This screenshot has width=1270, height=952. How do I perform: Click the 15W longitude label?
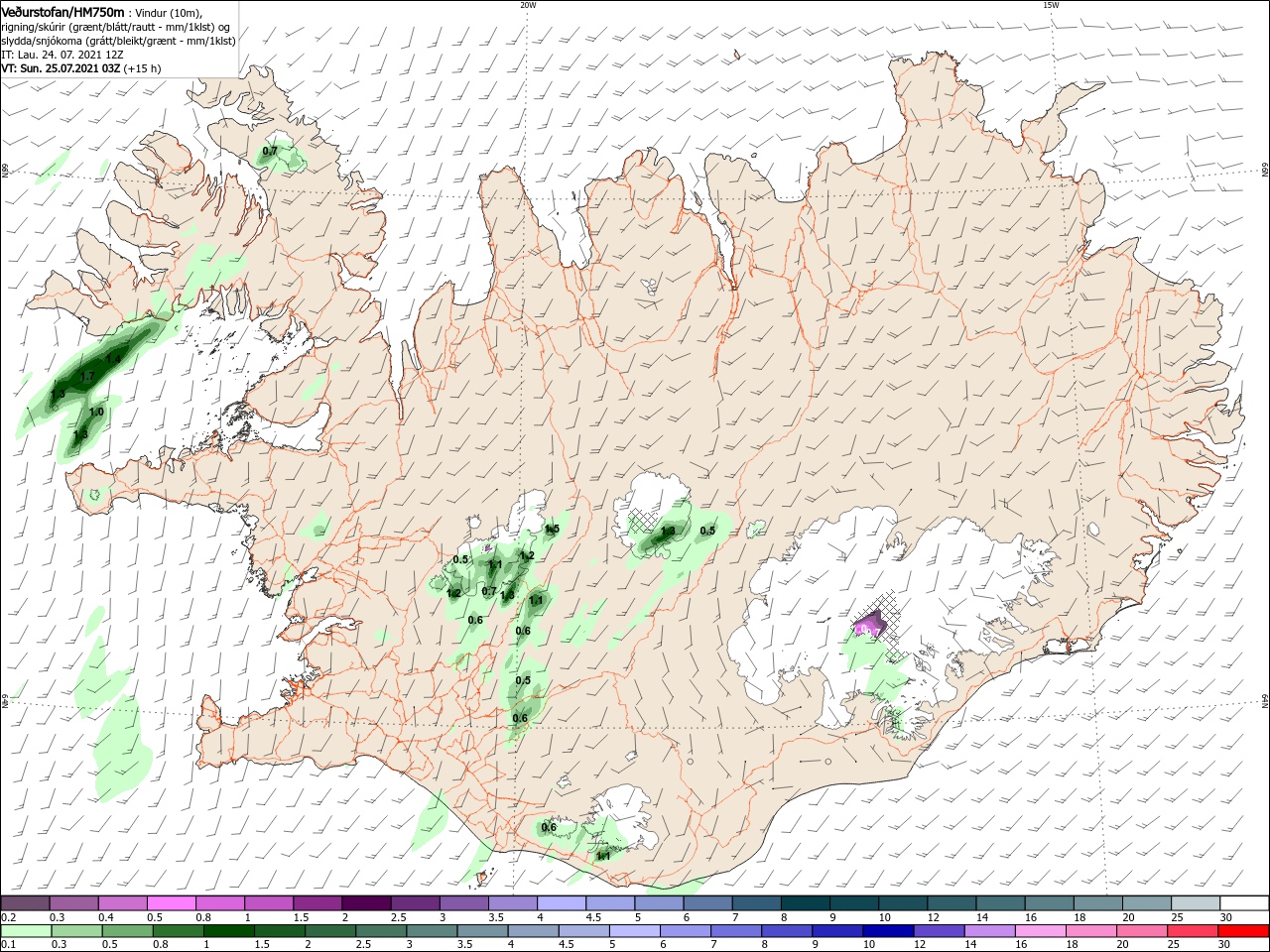tap(1051, 5)
